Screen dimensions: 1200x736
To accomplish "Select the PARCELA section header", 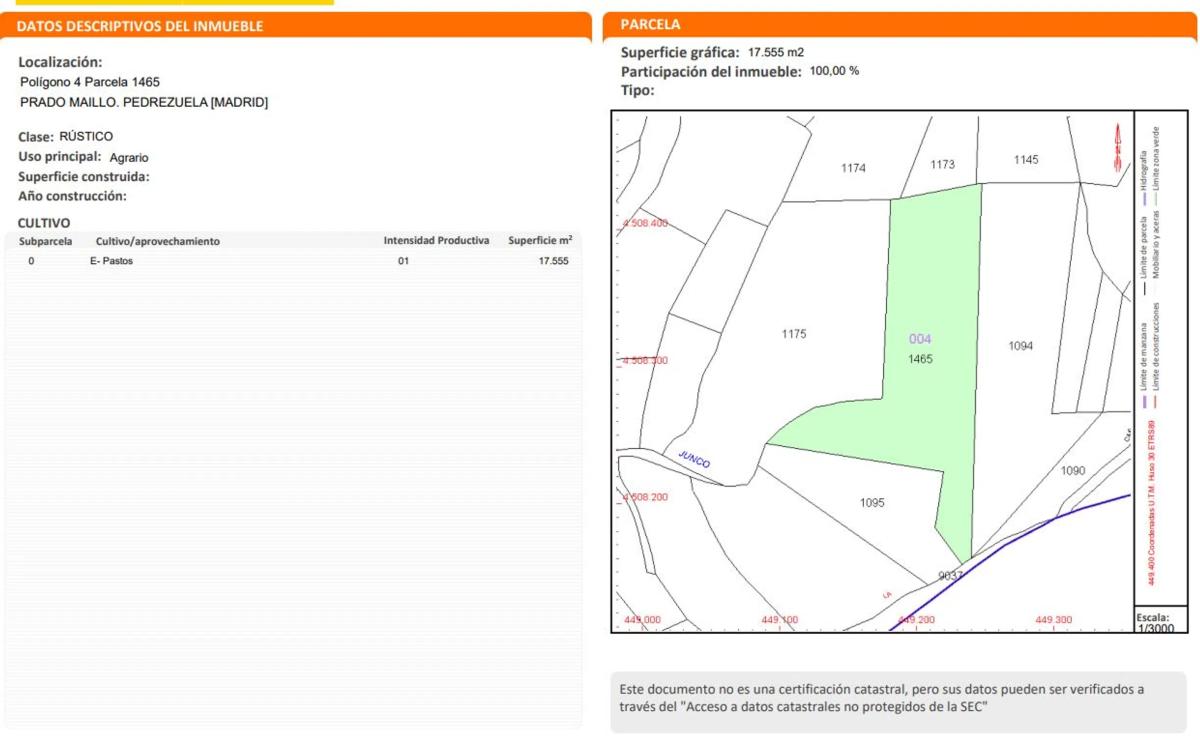I will (x=650, y=25).
